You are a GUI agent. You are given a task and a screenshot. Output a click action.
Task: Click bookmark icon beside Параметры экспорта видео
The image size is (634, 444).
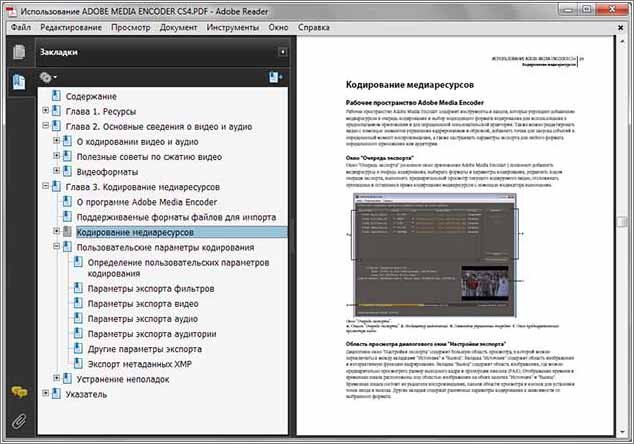78,303
